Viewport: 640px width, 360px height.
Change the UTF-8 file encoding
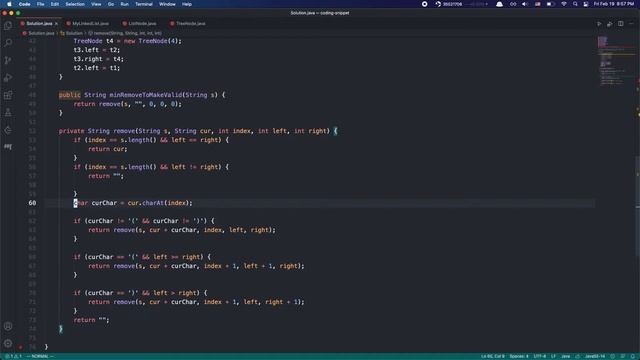click(540, 356)
